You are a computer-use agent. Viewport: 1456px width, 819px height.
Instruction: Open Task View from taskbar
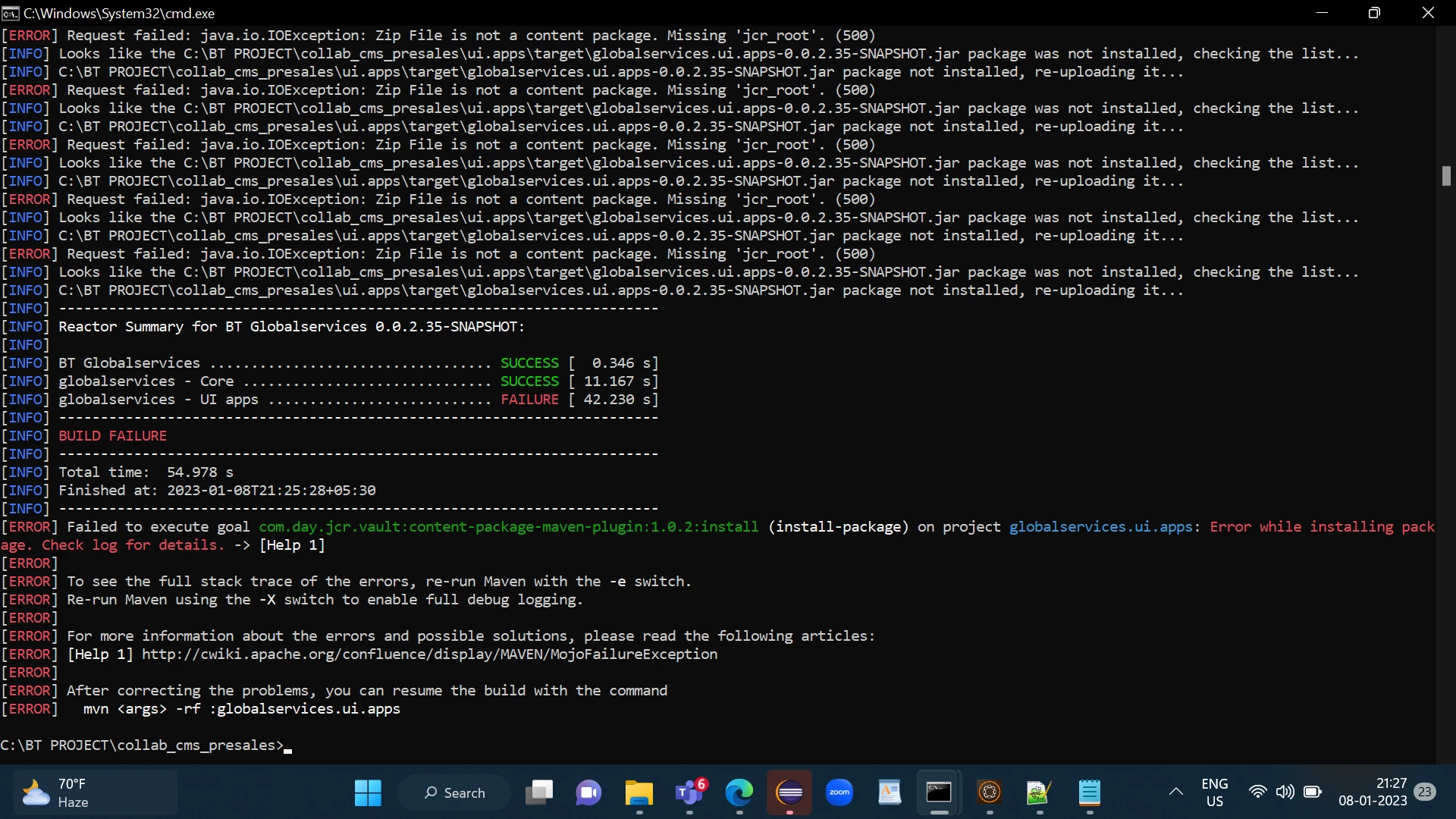point(539,792)
